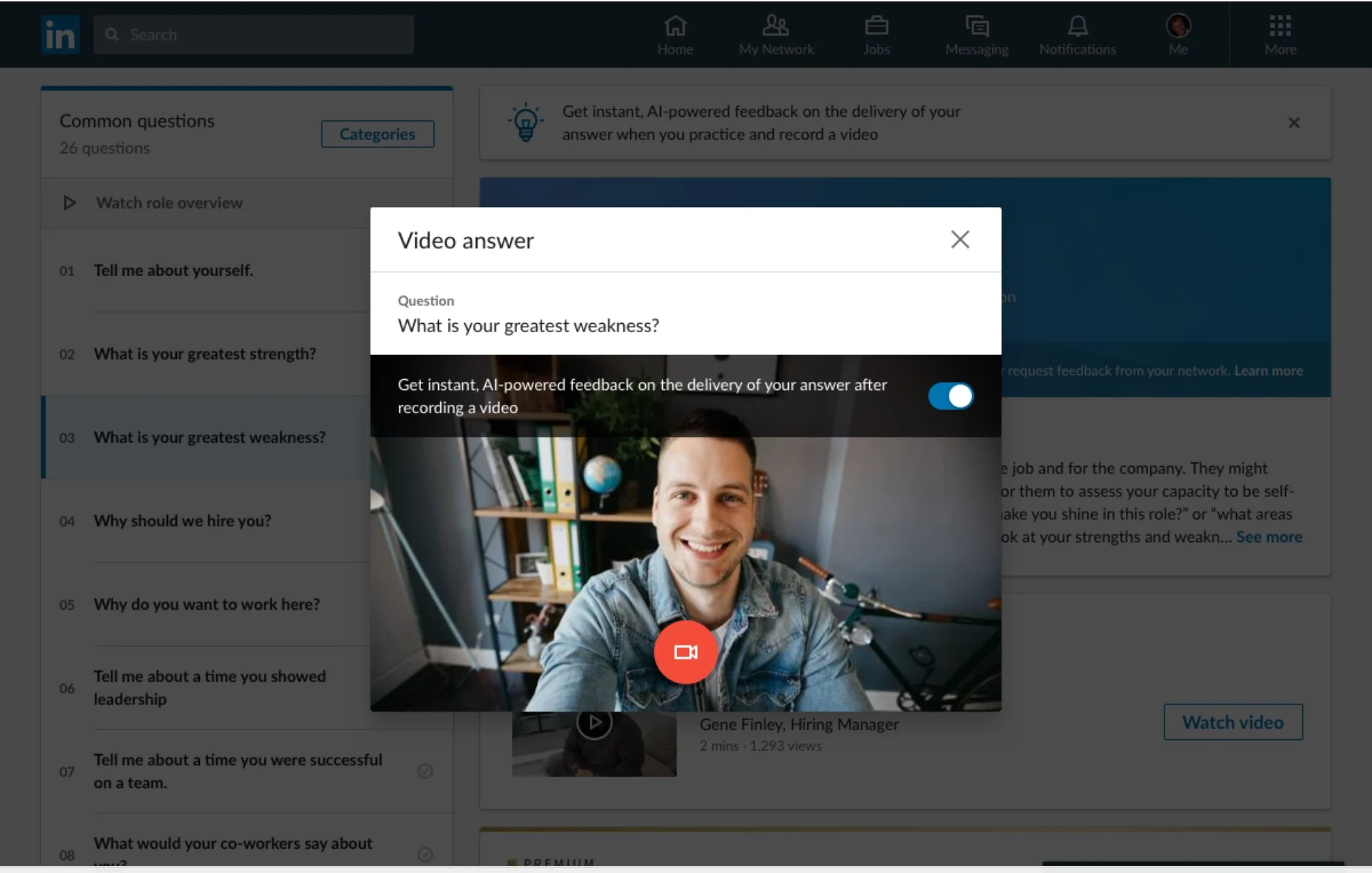Viewport: 1372px width, 873px height.
Task: Select question 06 about showing leadership
Action: [x=206, y=687]
